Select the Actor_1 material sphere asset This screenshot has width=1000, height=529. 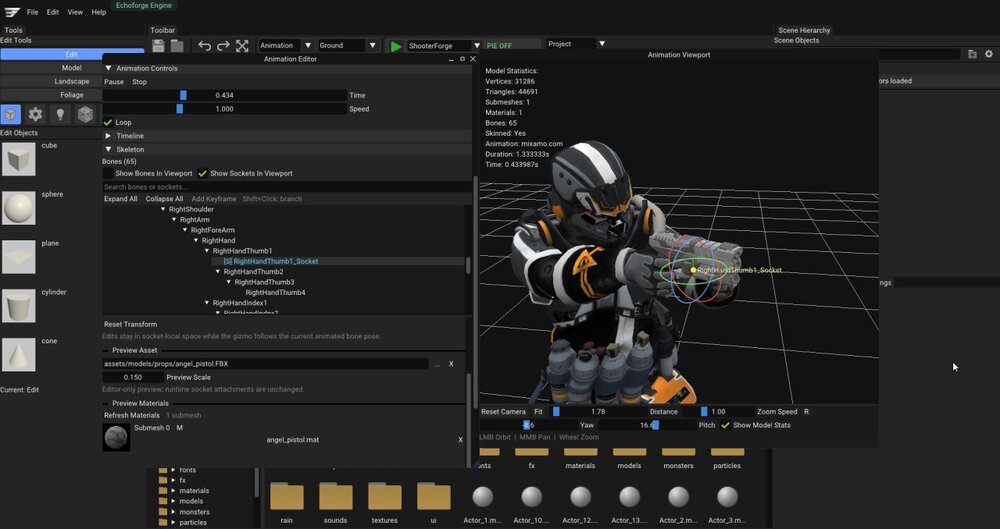pyautogui.click(x=483, y=496)
